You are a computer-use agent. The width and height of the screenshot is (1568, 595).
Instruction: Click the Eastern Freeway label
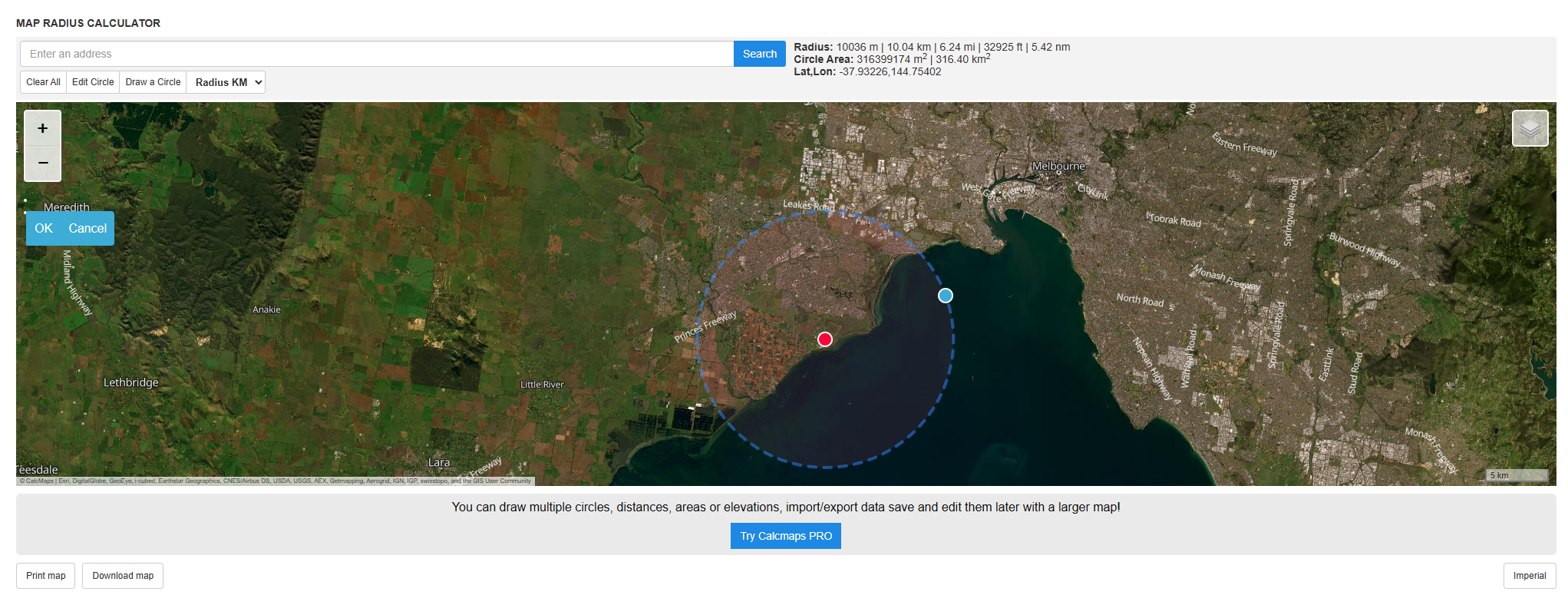click(x=1244, y=144)
